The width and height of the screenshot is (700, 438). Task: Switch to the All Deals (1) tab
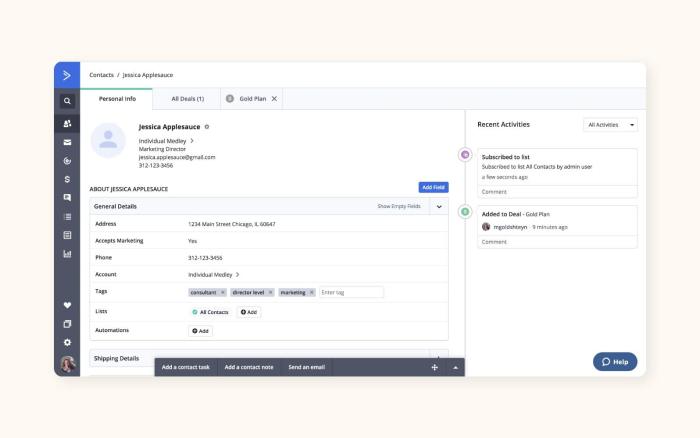(188, 99)
